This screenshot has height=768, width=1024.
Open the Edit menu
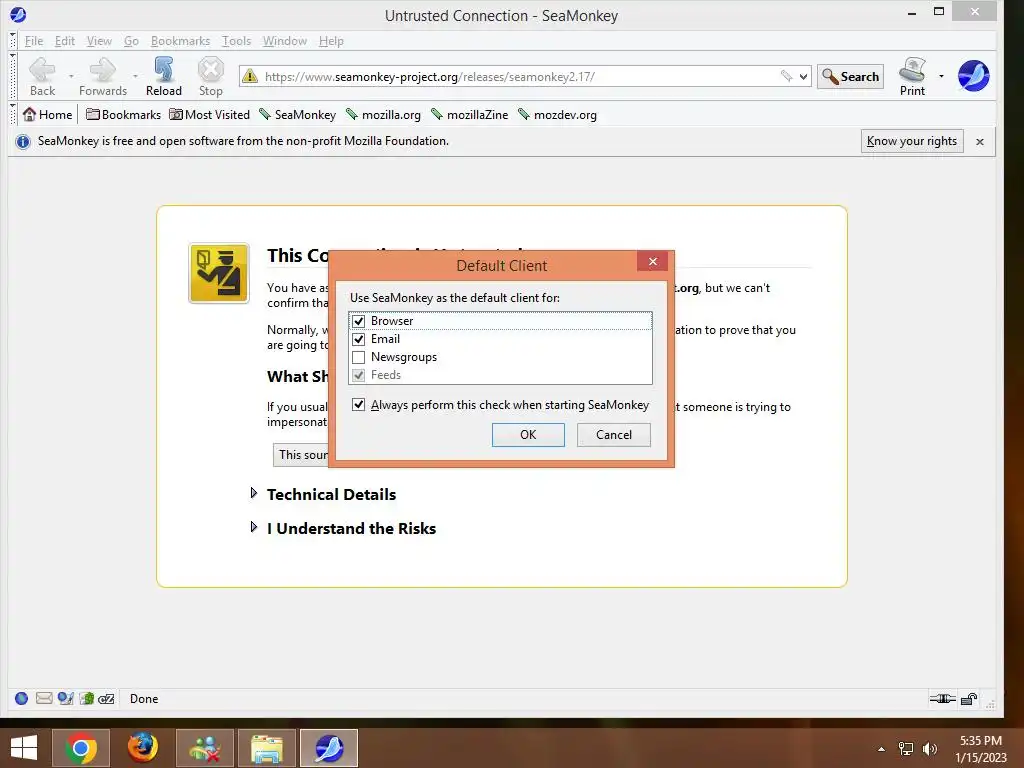[x=65, y=41]
